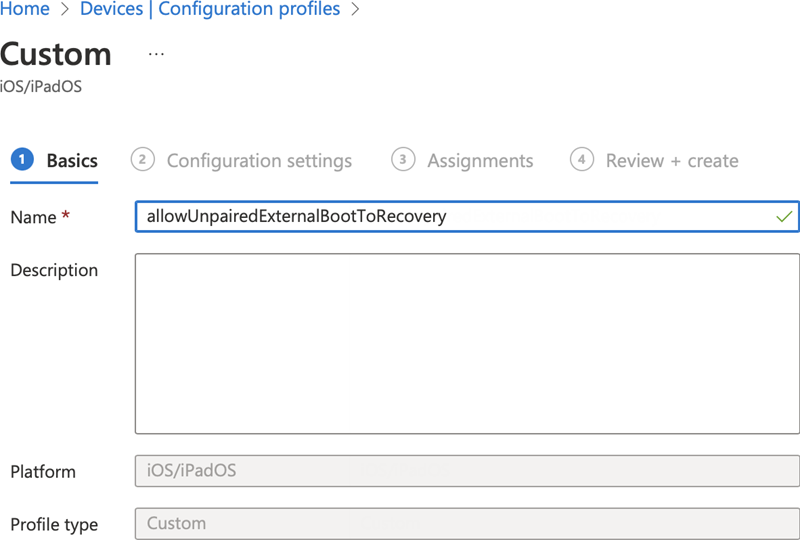Click the Name input field
800x540 pixels.
(467, 216)
